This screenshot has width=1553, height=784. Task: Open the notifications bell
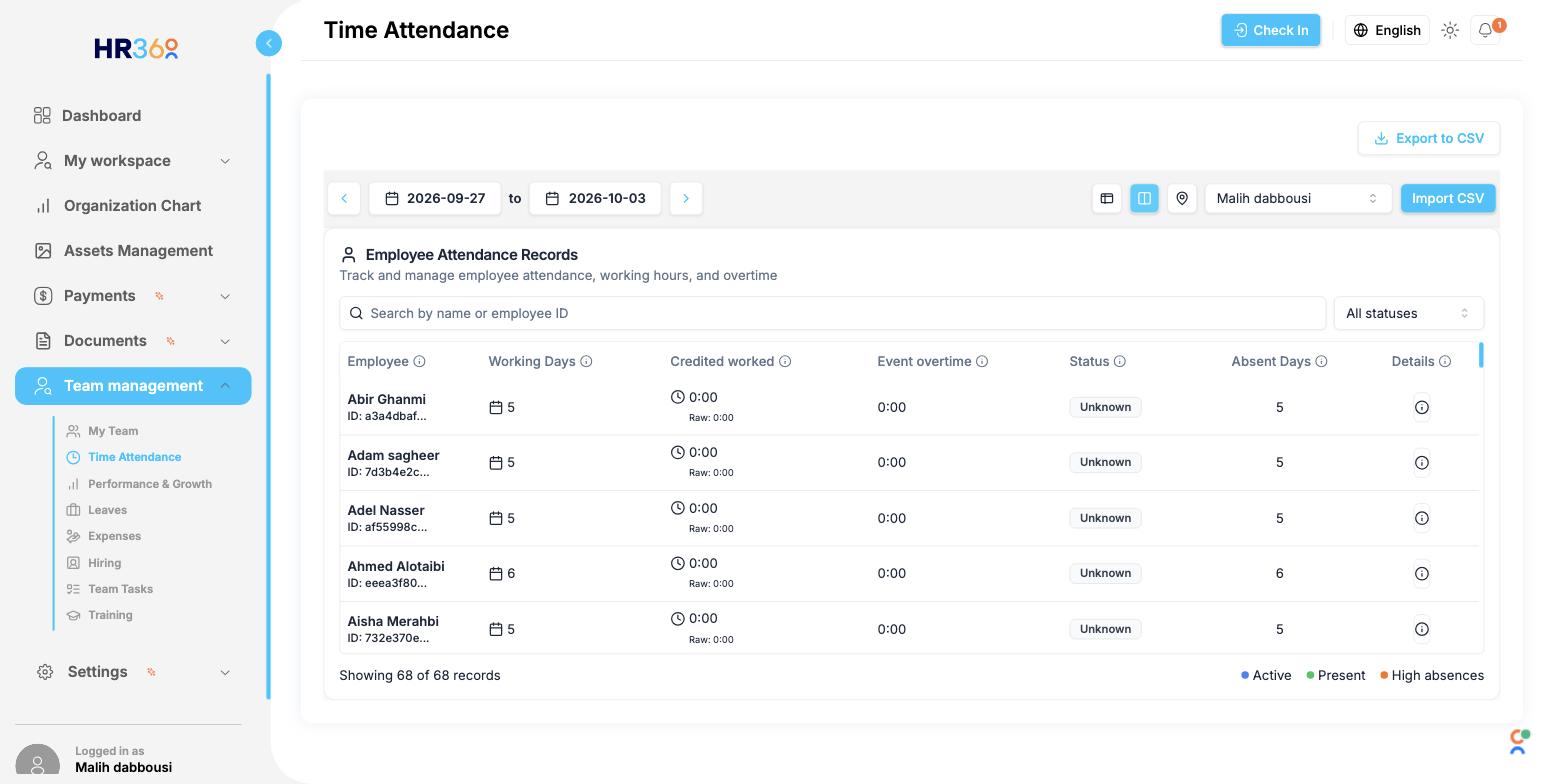[1486, 30]
